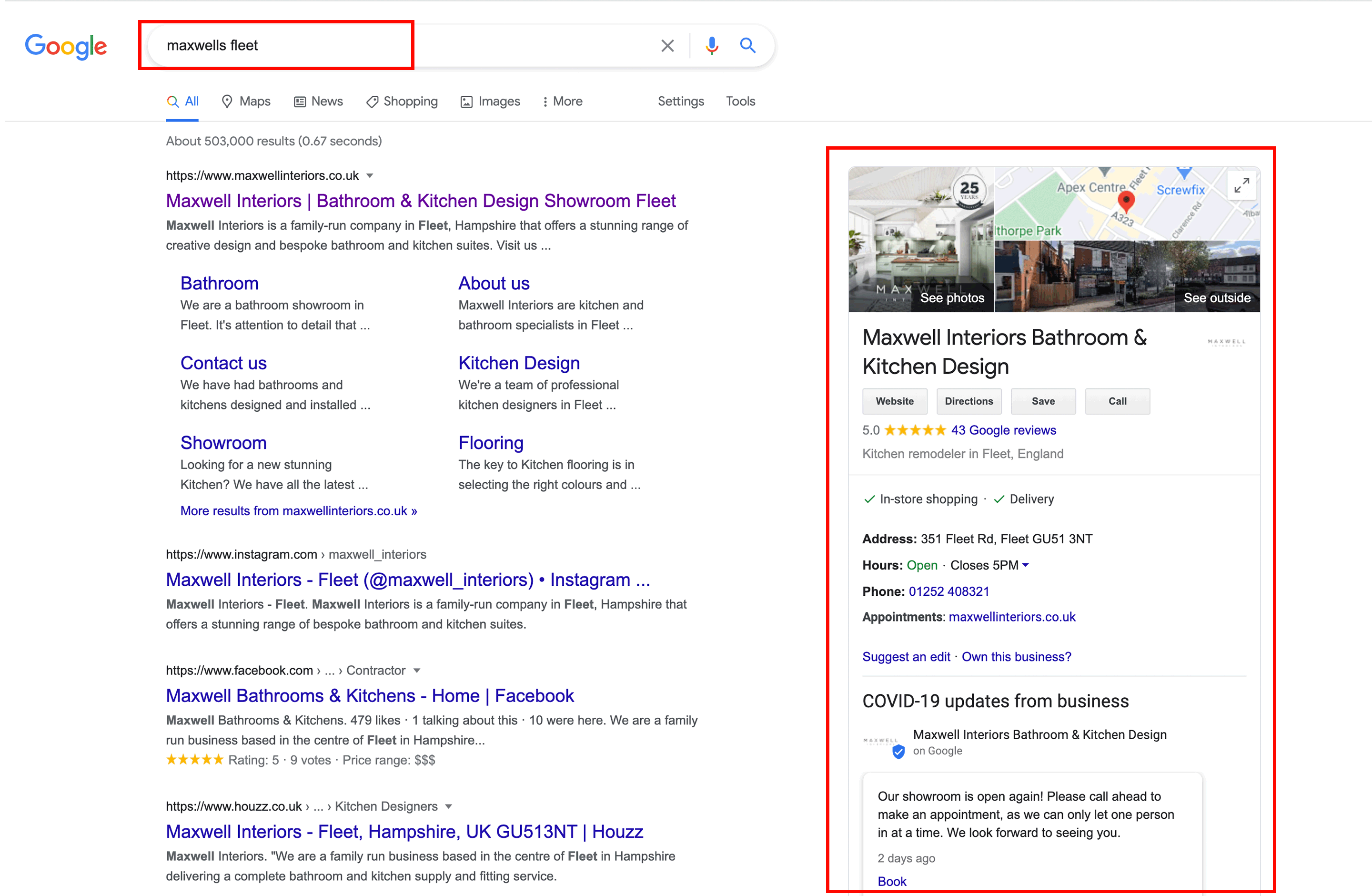Viewport: 1372px width, 896px height.
Task: Open the Tools menu
Action: (x=740, y=101)
